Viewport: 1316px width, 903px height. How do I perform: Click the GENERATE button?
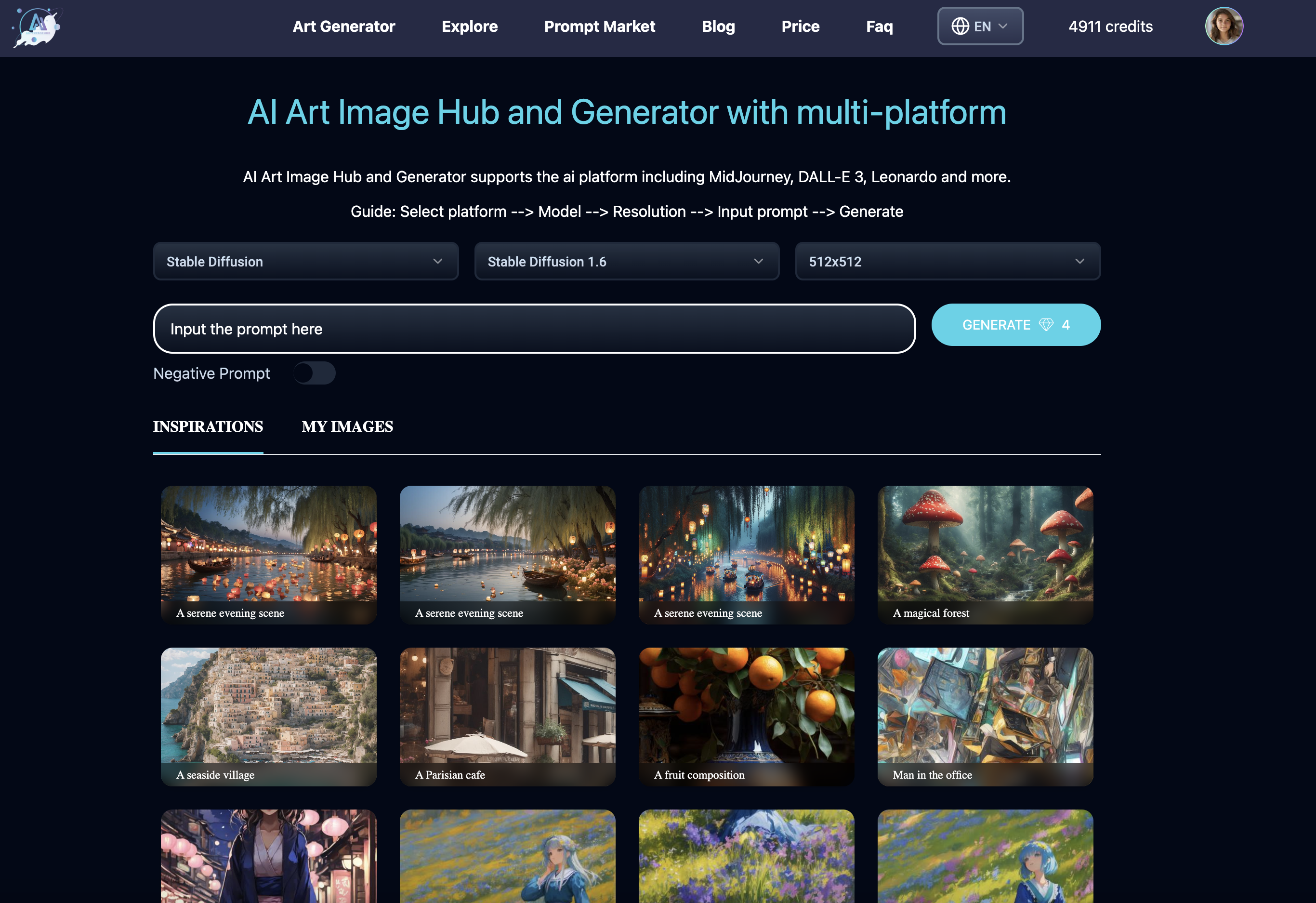[1016, 325]
